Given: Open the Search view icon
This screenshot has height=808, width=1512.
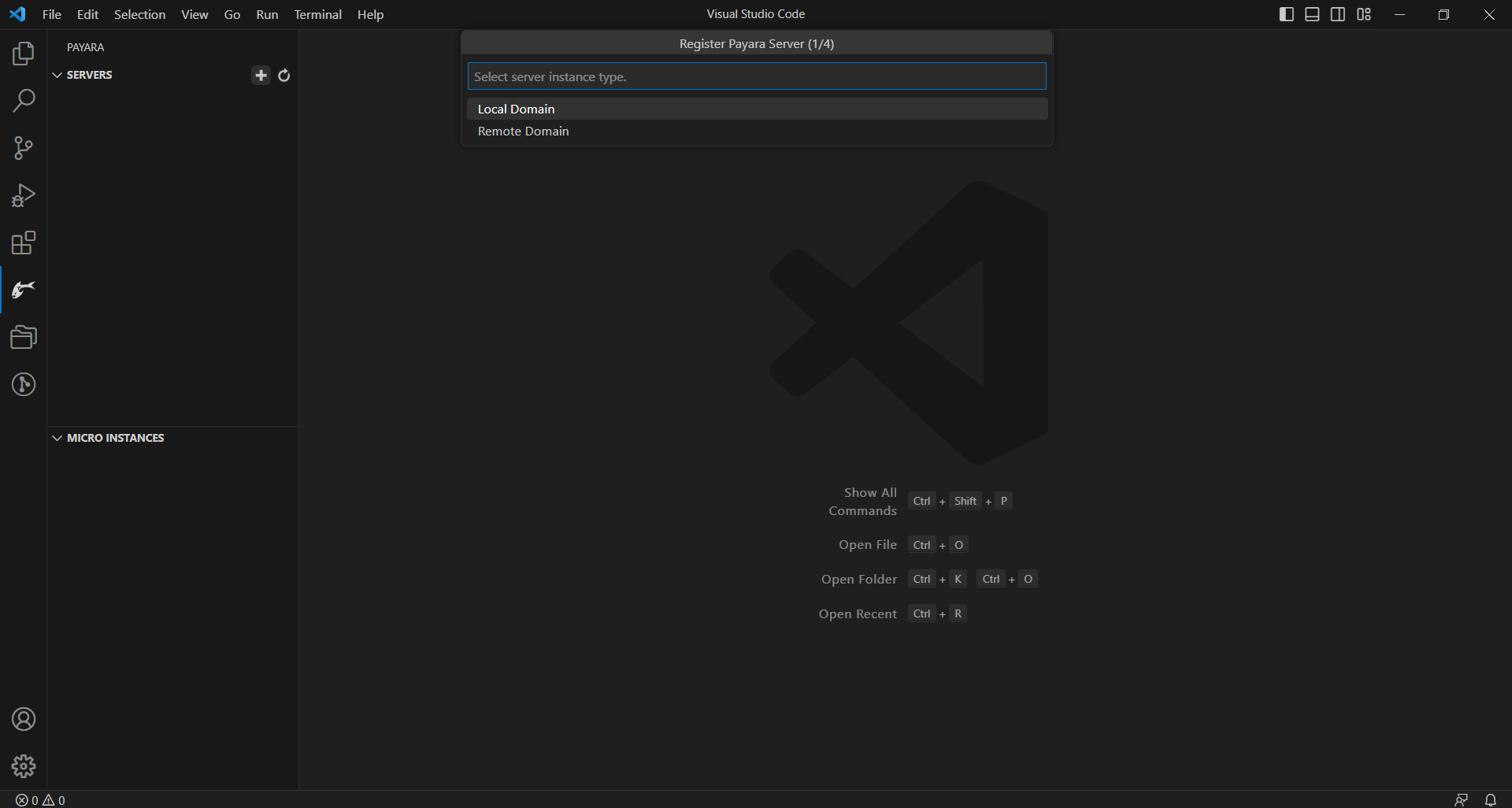Looking at the screenshot, I should (x=24, y=101).
